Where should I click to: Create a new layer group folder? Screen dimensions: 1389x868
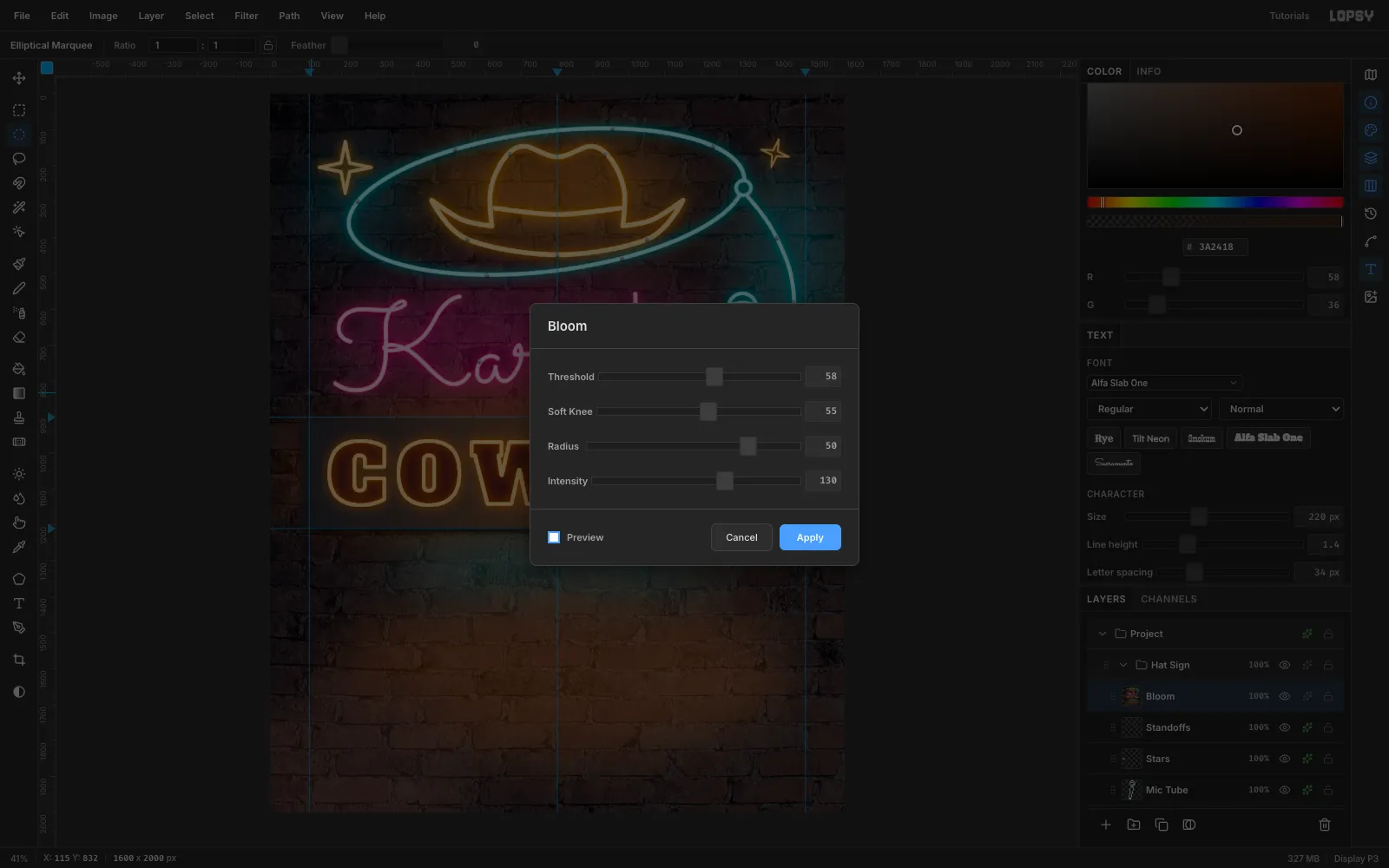pyautogui.click(x=1134, y=825)
